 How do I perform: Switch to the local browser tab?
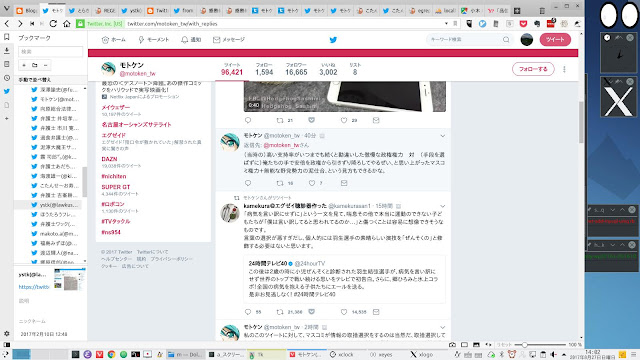446,11
